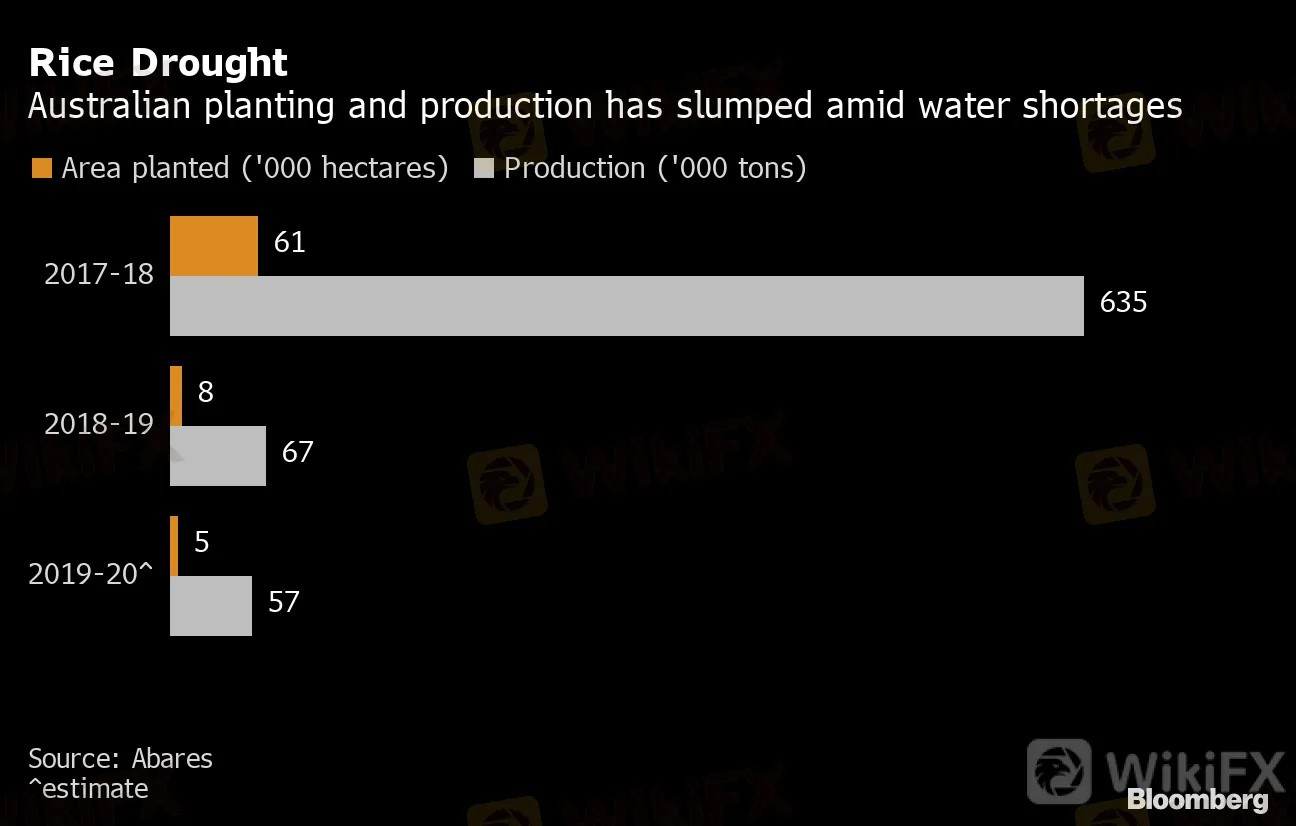
Task: Click the 2017-18 orange area planted bar
Action: pos(214,246)
